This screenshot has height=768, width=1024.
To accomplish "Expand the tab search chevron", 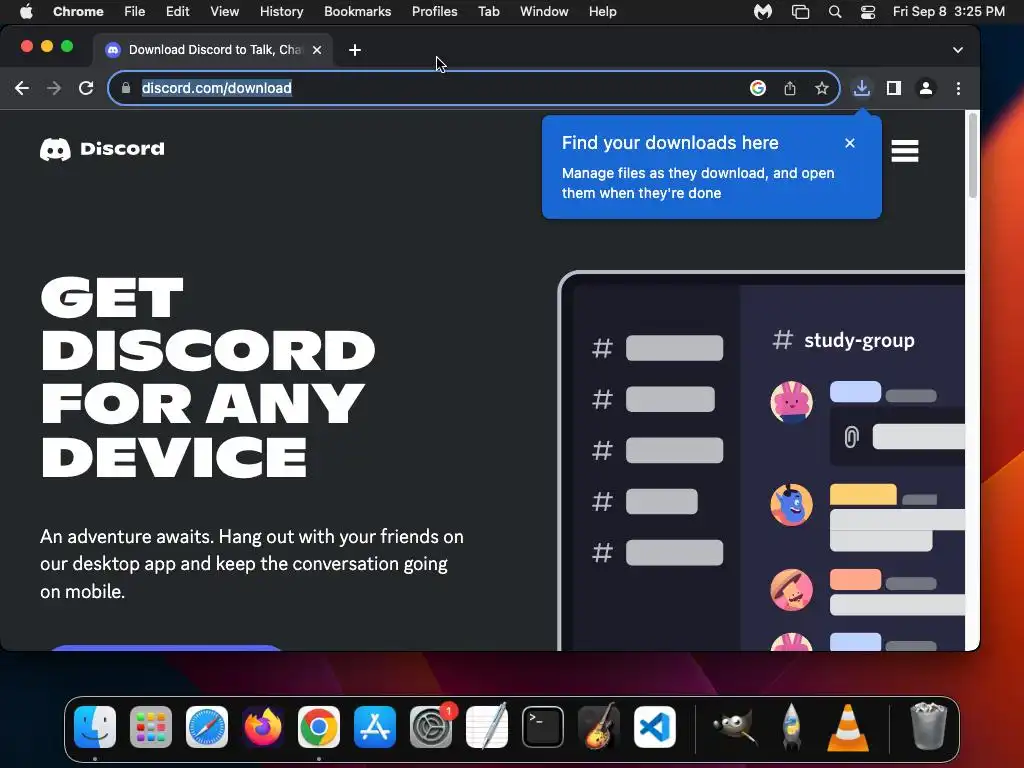I will pos(957,50).
